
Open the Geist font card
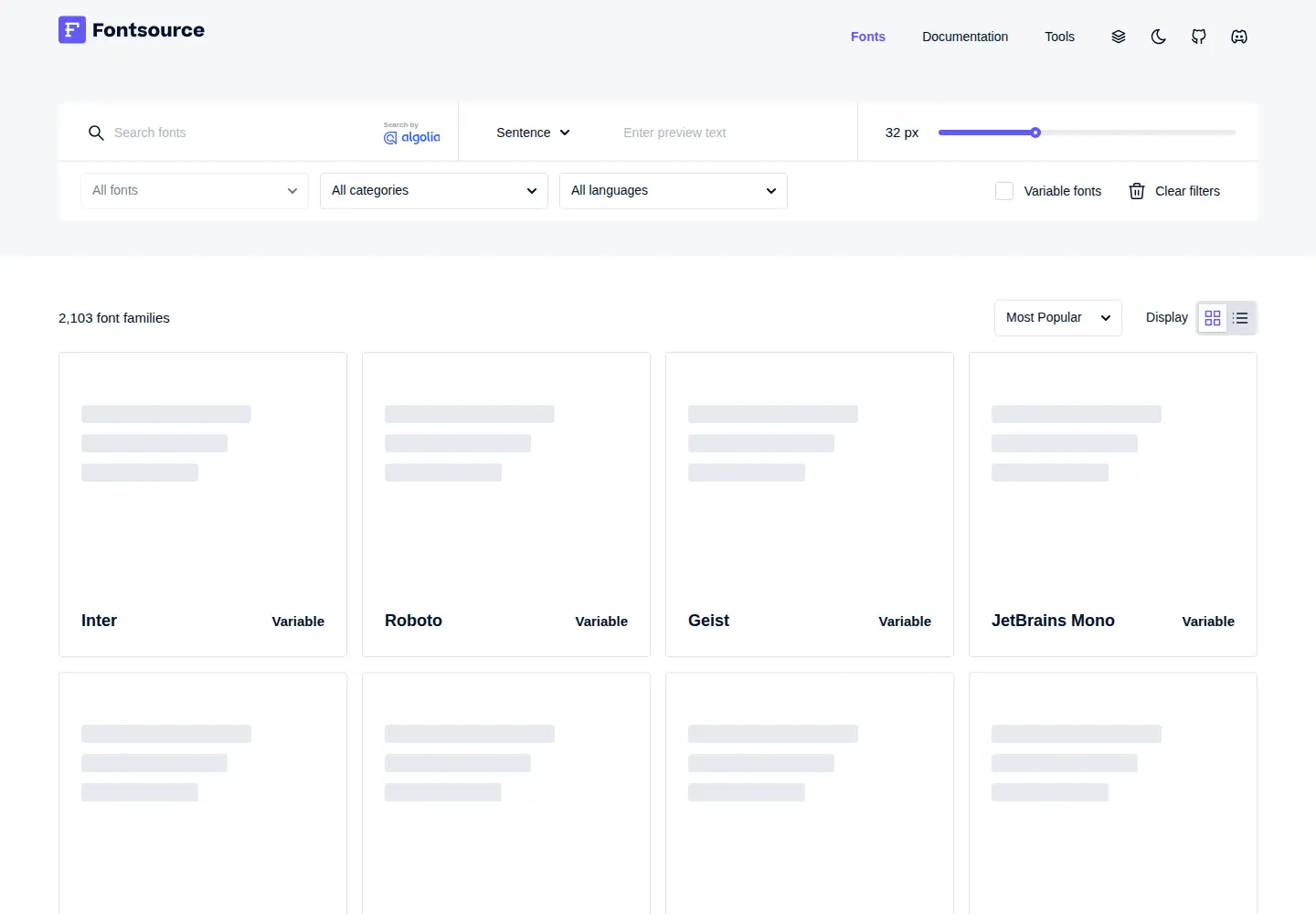tap(810, 505)
